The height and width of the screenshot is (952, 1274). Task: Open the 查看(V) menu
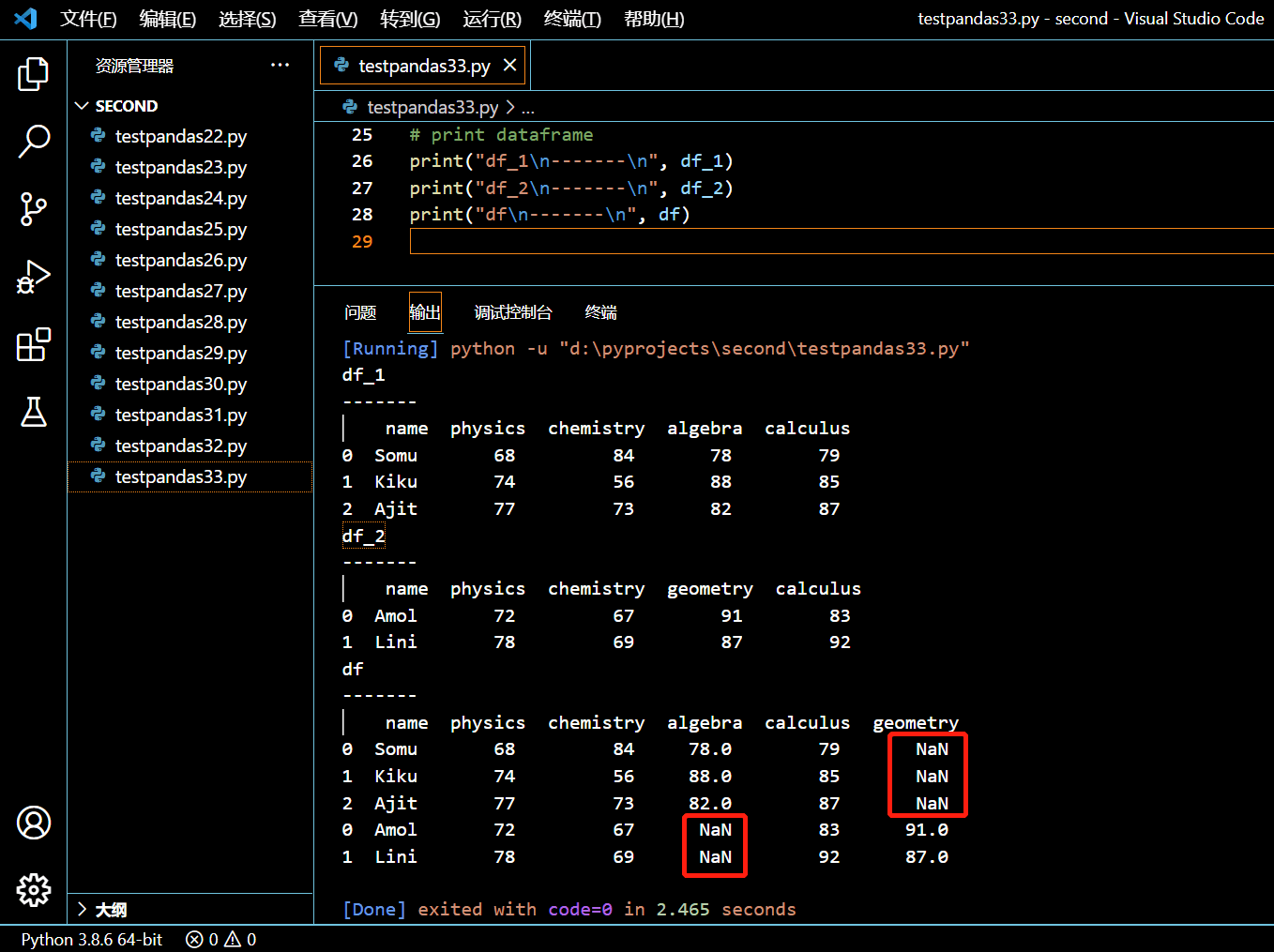(327, 19)
